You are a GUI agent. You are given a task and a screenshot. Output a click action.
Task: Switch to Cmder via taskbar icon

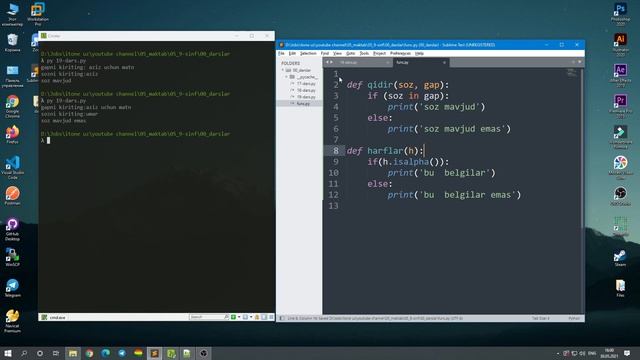171,353
